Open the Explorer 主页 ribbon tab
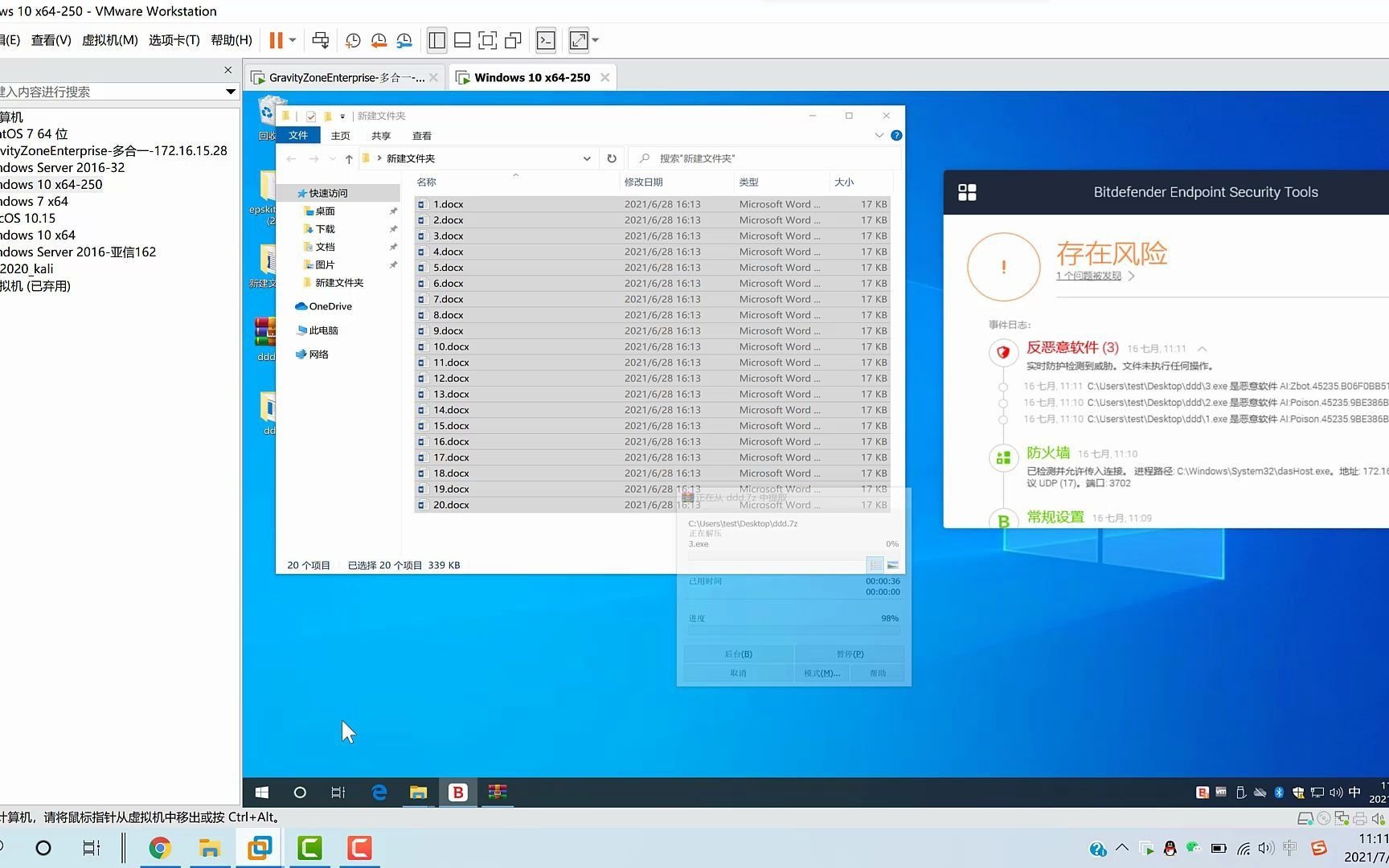The width and height of the screenshot is (1389, 868). (x=341, y=136)
